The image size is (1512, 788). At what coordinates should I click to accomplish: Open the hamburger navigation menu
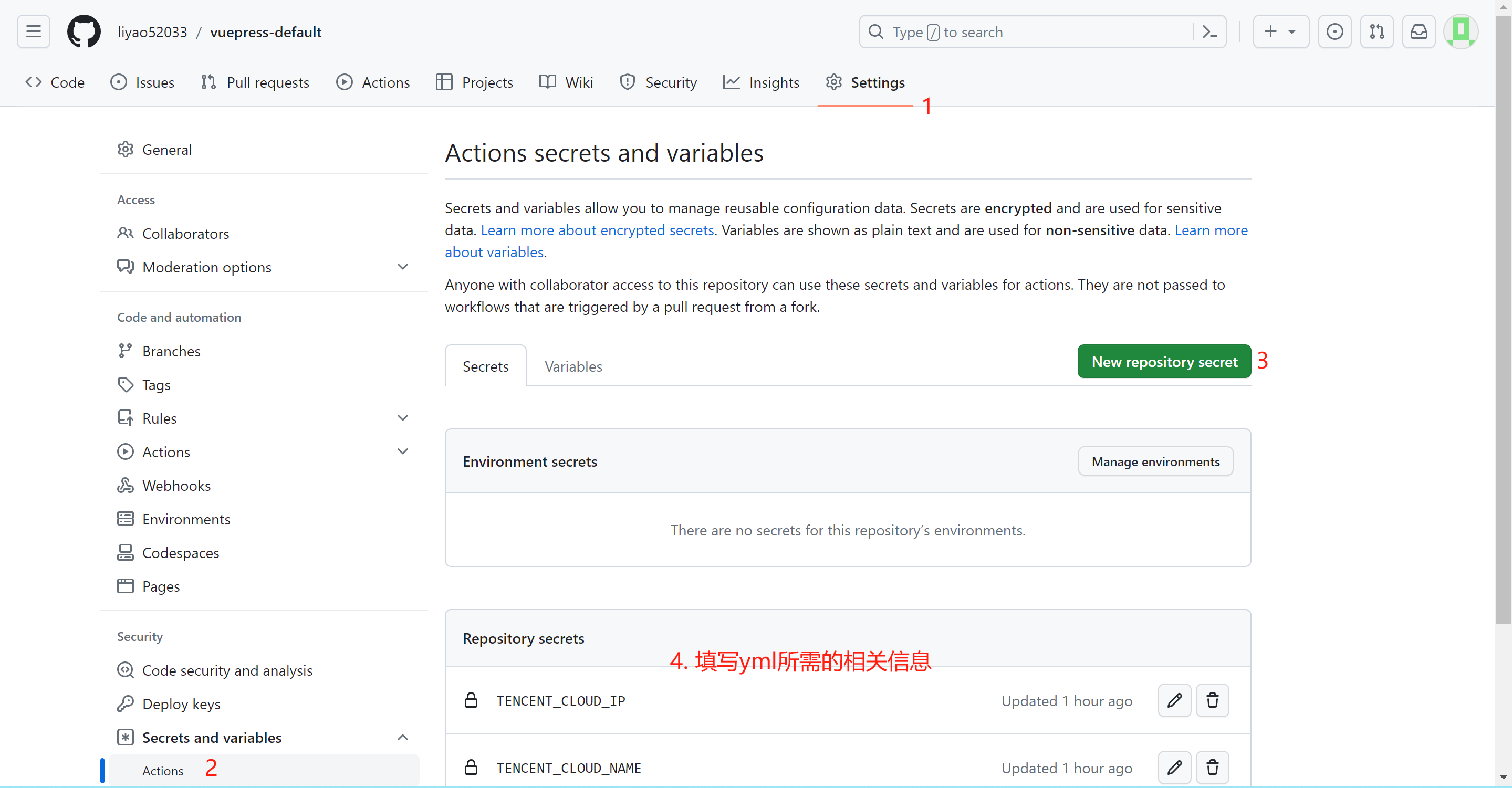coord(34,31)
